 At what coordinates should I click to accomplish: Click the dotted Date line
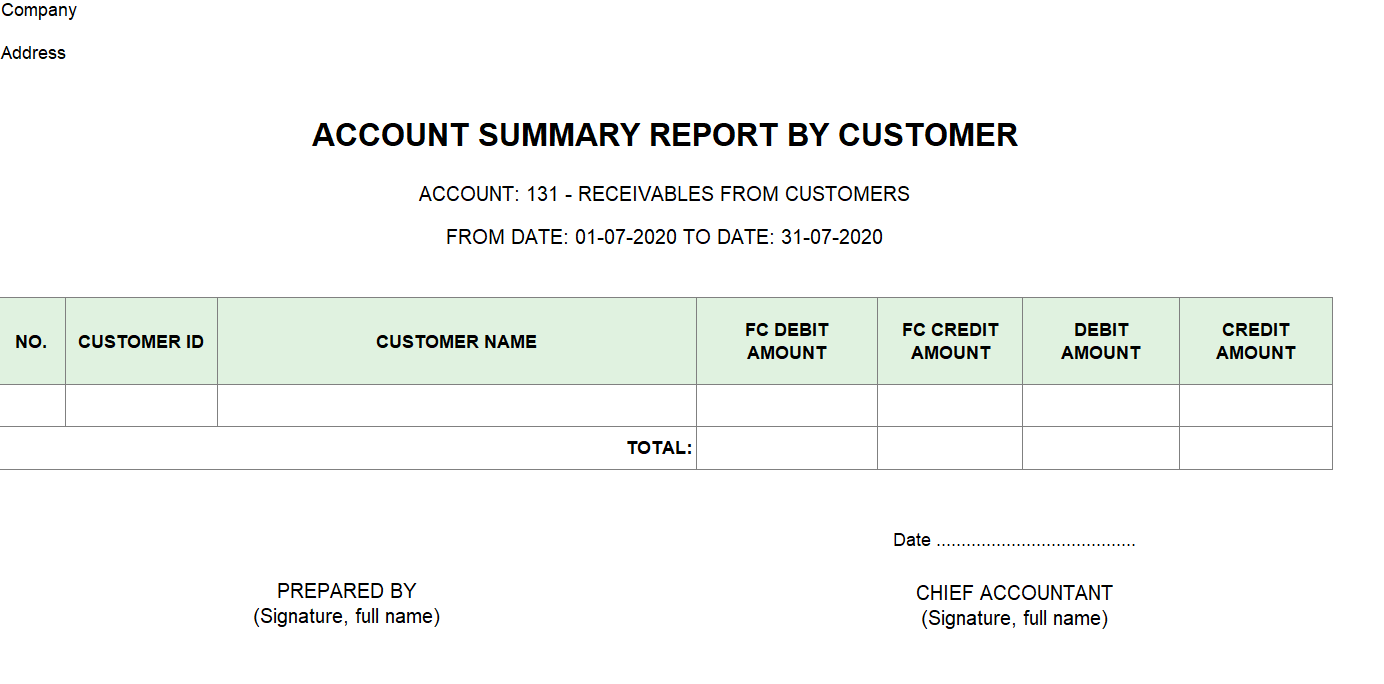click(1014, 540)
